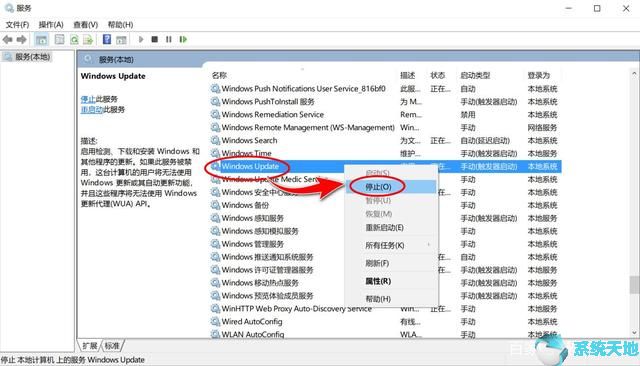
Task: Pause service with the pause toolbar icon
Action: [169, 39]
